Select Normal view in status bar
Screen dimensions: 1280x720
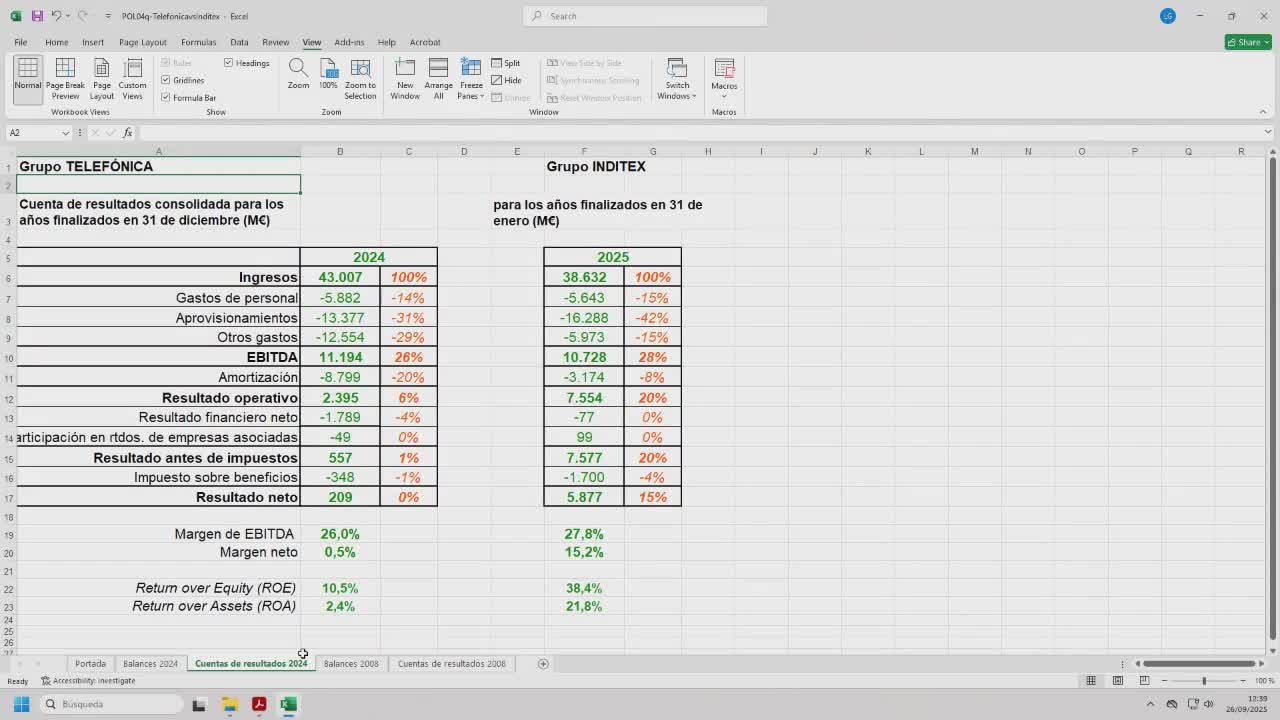(x=1091, y=681)
